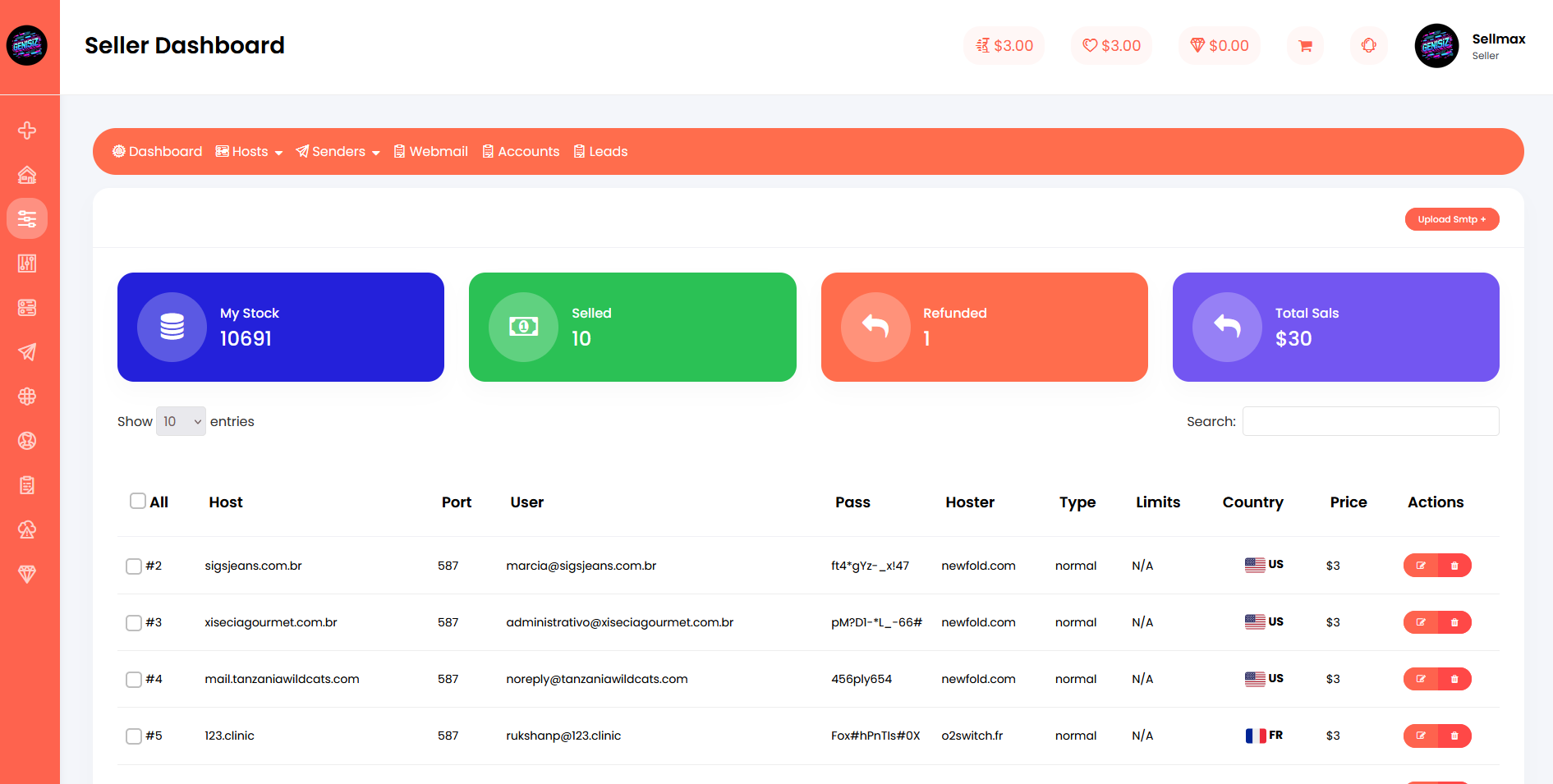Screen dimensions: 1553x784
Task: Click the diamond $0.00 pill
Action: click(1220, 46)
